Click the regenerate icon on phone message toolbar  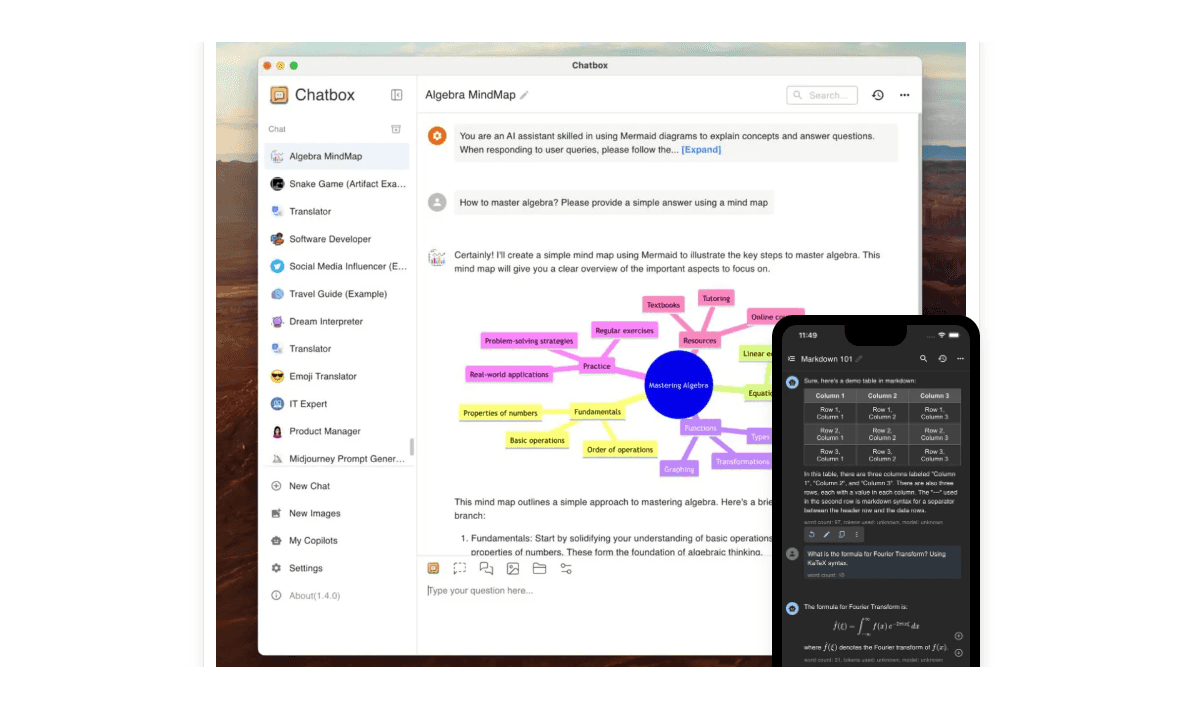(x=811, y=535)
